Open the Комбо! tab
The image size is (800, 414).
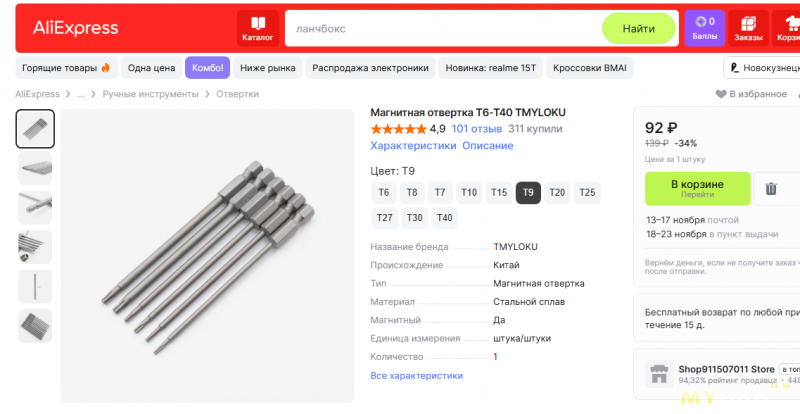coord(207,68)
